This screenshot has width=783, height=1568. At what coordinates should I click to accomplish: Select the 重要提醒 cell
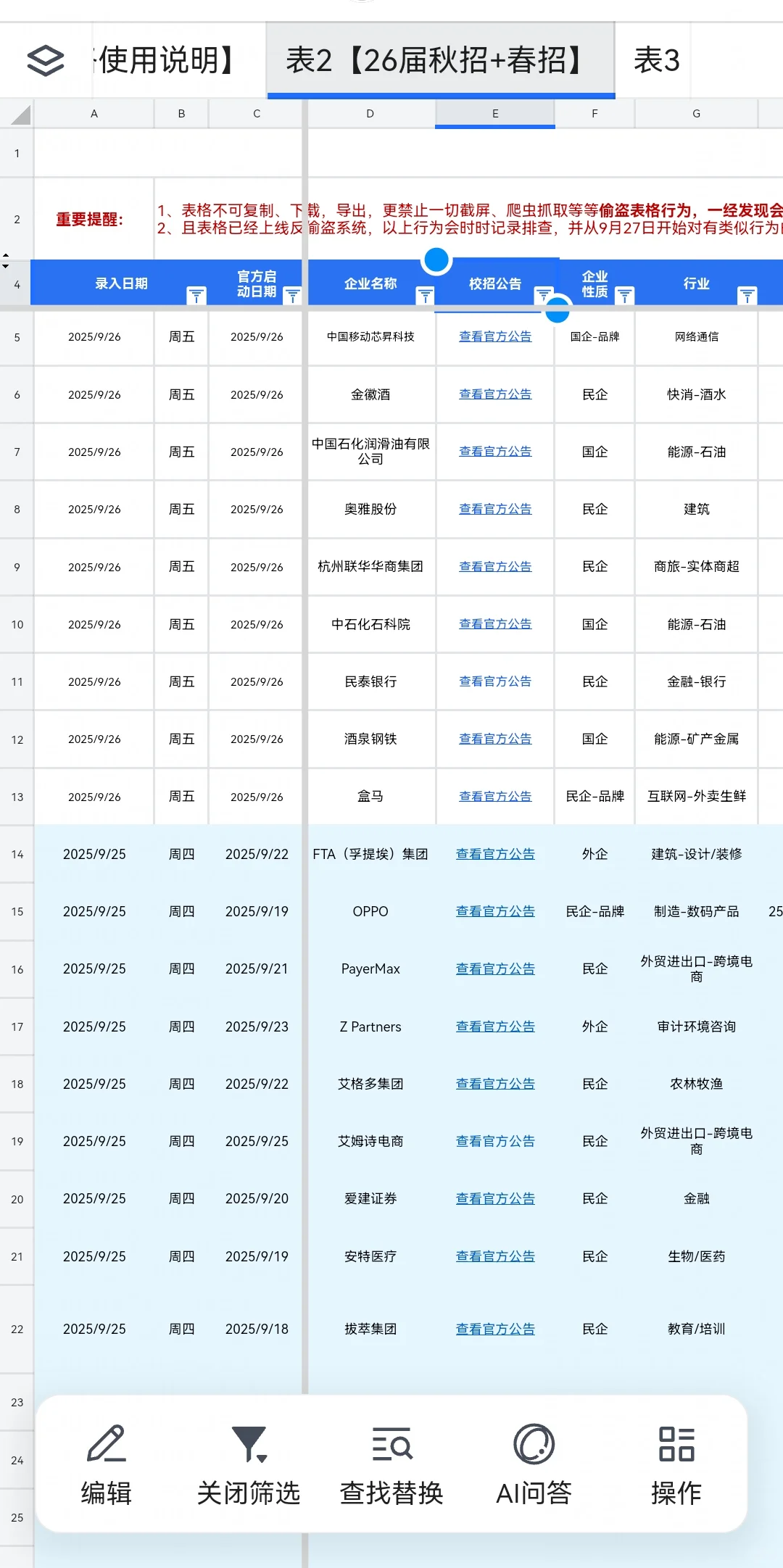point(94,219)
